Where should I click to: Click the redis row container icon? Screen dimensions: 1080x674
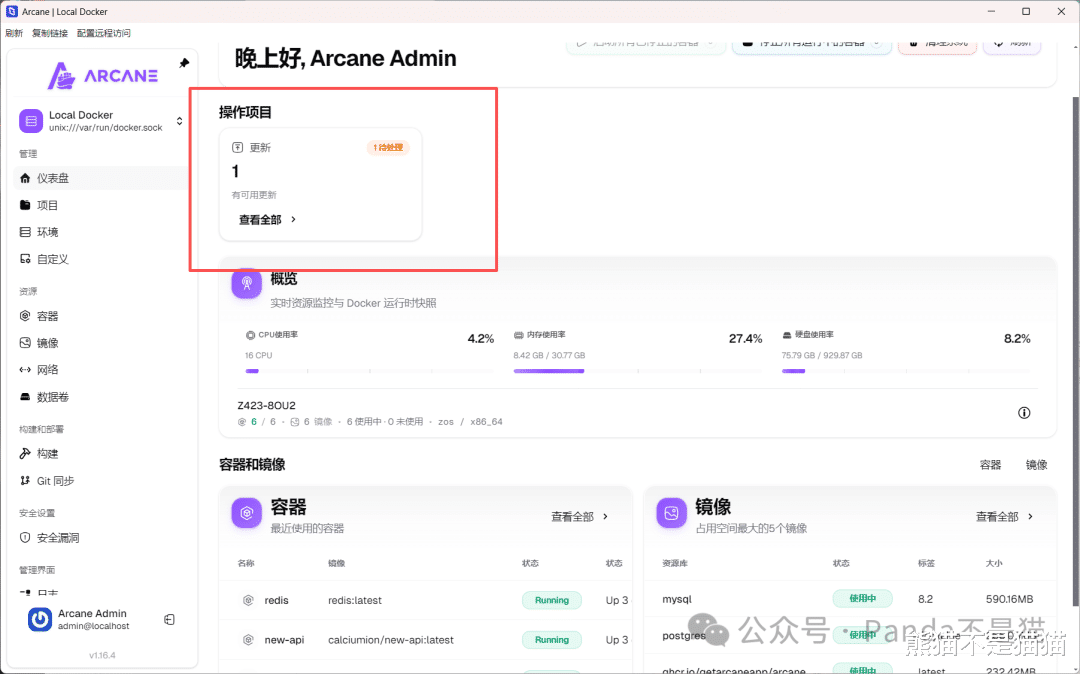[249, 600]
